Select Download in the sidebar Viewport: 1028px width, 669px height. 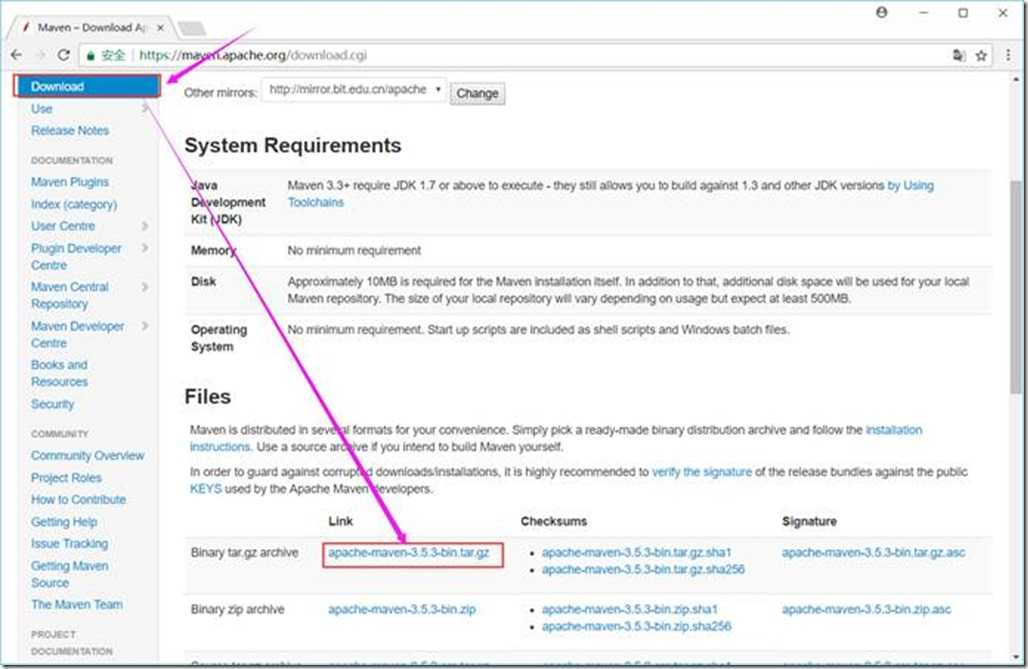coord(87,86)
